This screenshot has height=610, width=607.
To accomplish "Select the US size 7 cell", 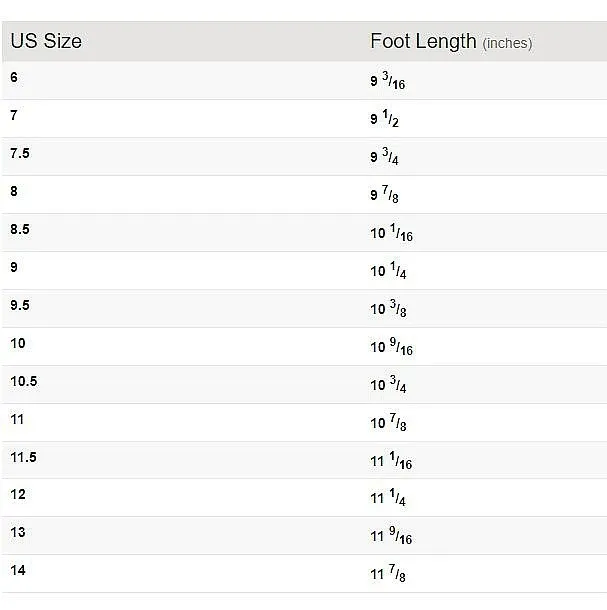I will pyautogui.click(x=14, y=115).
